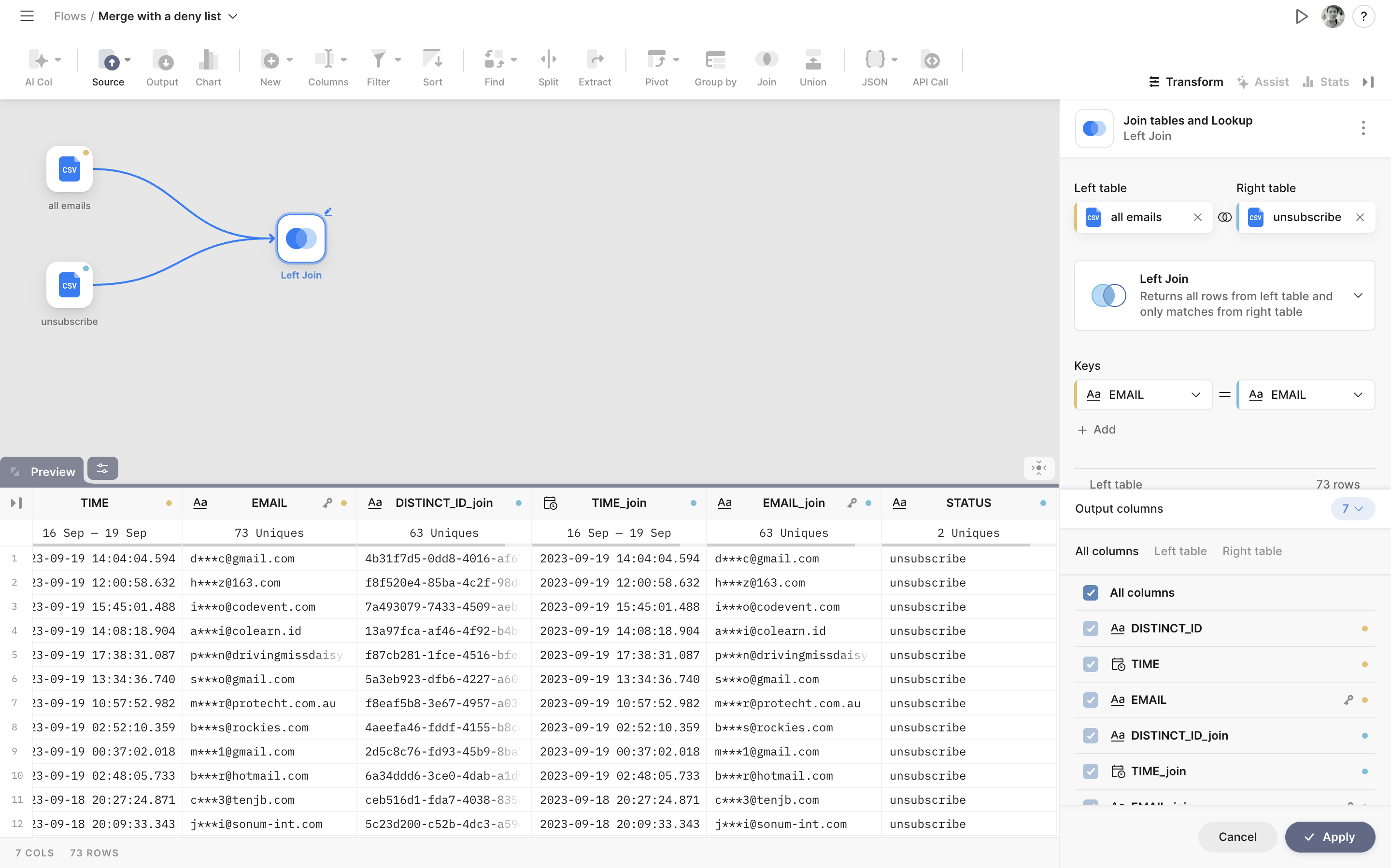The image size is (1391, 868).
Task: Uncheck the EMAIL column checkbox
Action: click(1090, 700)
